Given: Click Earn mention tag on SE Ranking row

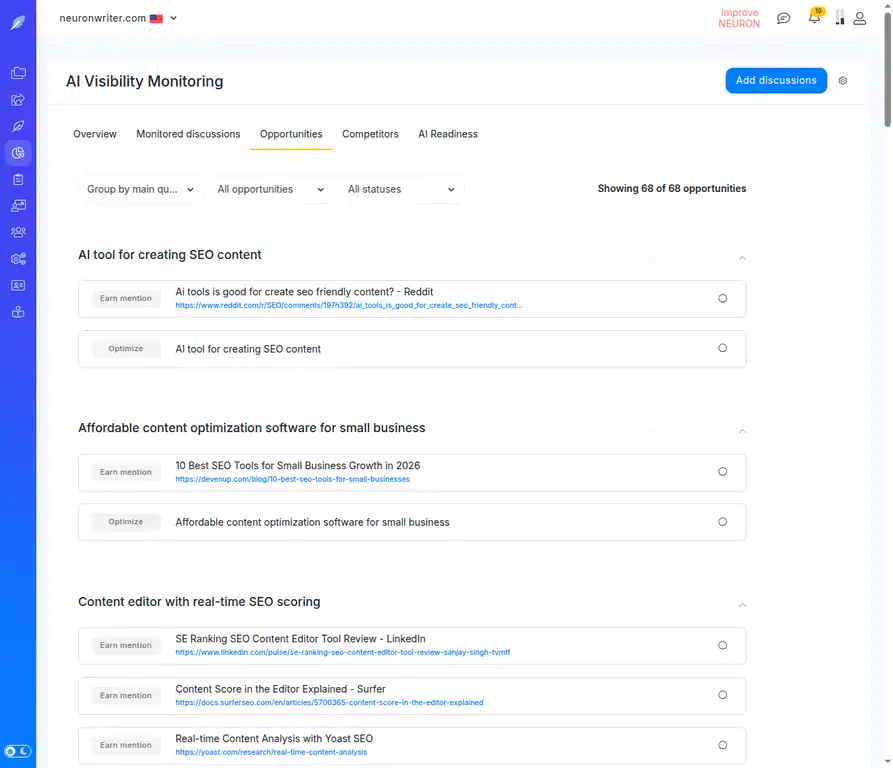Looking at the screenshot, I should pos(126,645).
